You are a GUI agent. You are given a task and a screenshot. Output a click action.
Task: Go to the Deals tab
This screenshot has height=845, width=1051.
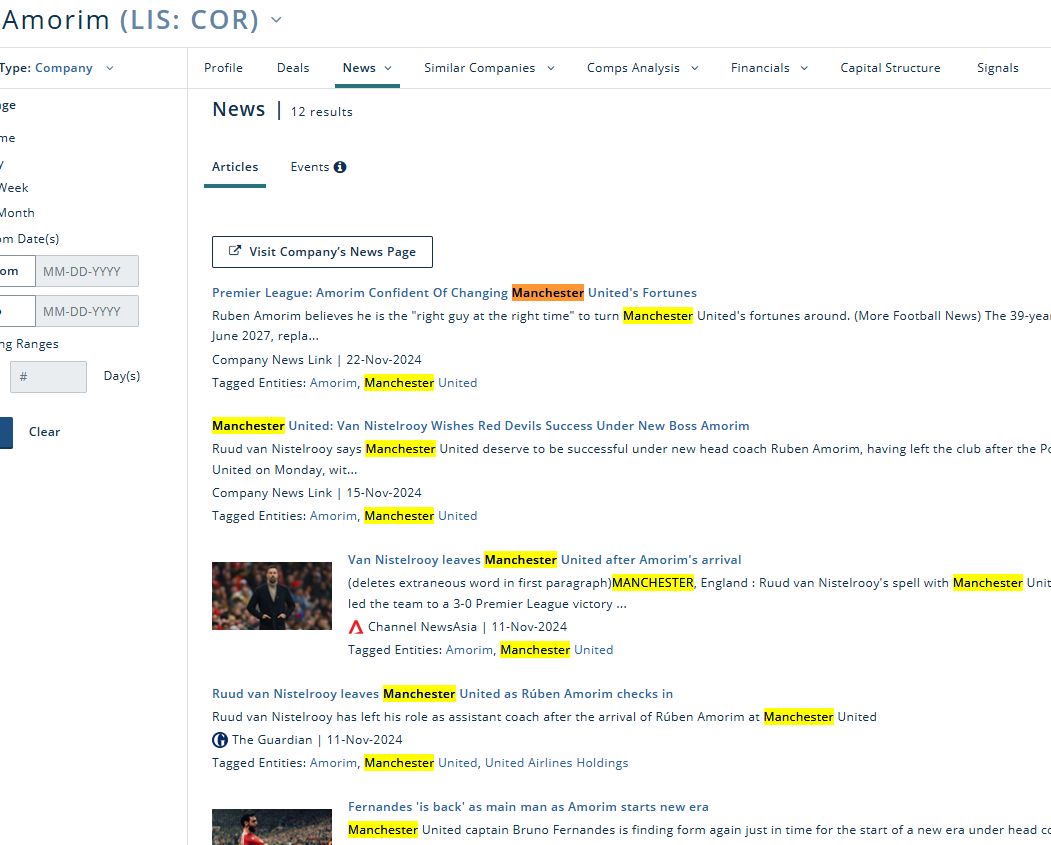click(293, 68)
